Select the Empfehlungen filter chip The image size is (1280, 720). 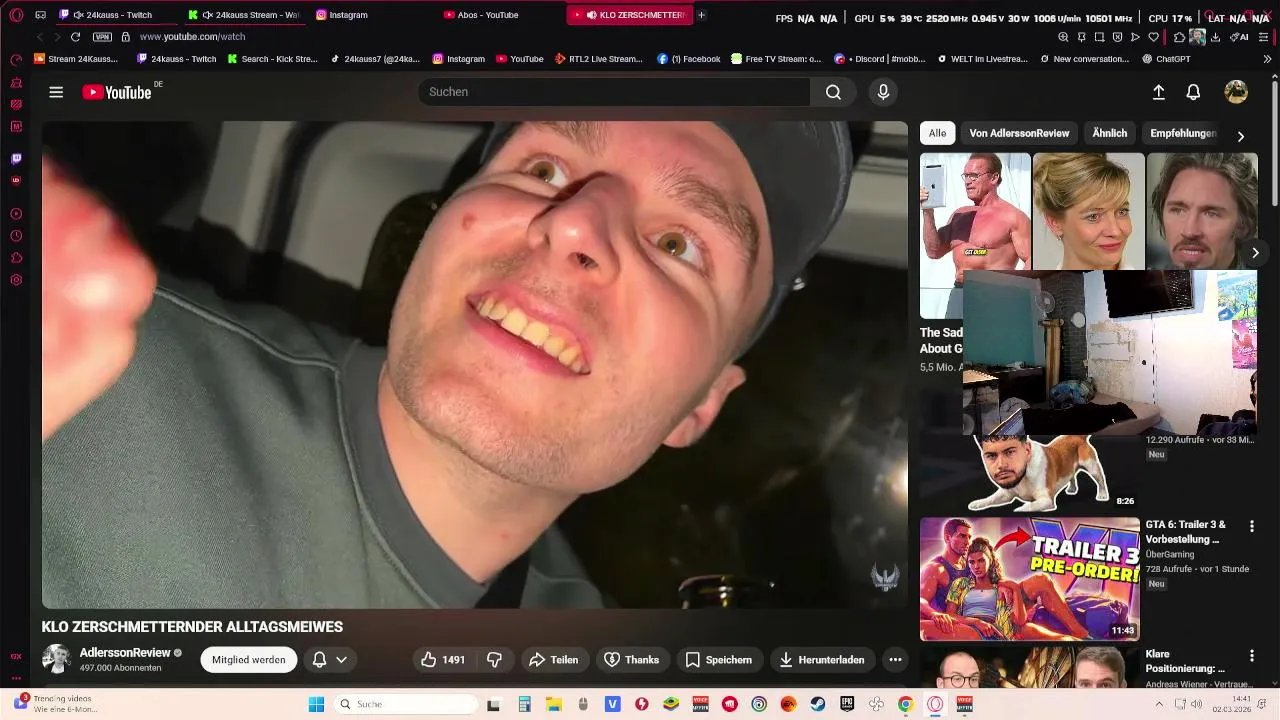1183,133
